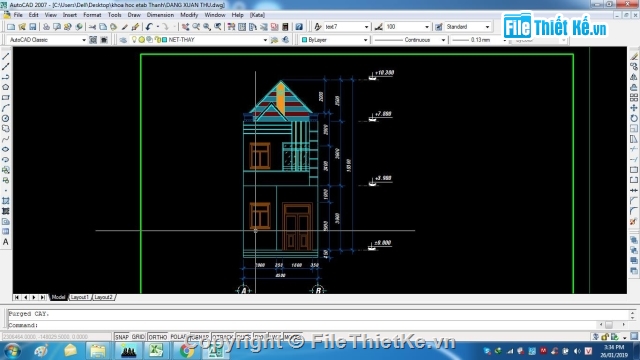Click the Model tab
The image size is (640, 360).
[x=58, y=297]
